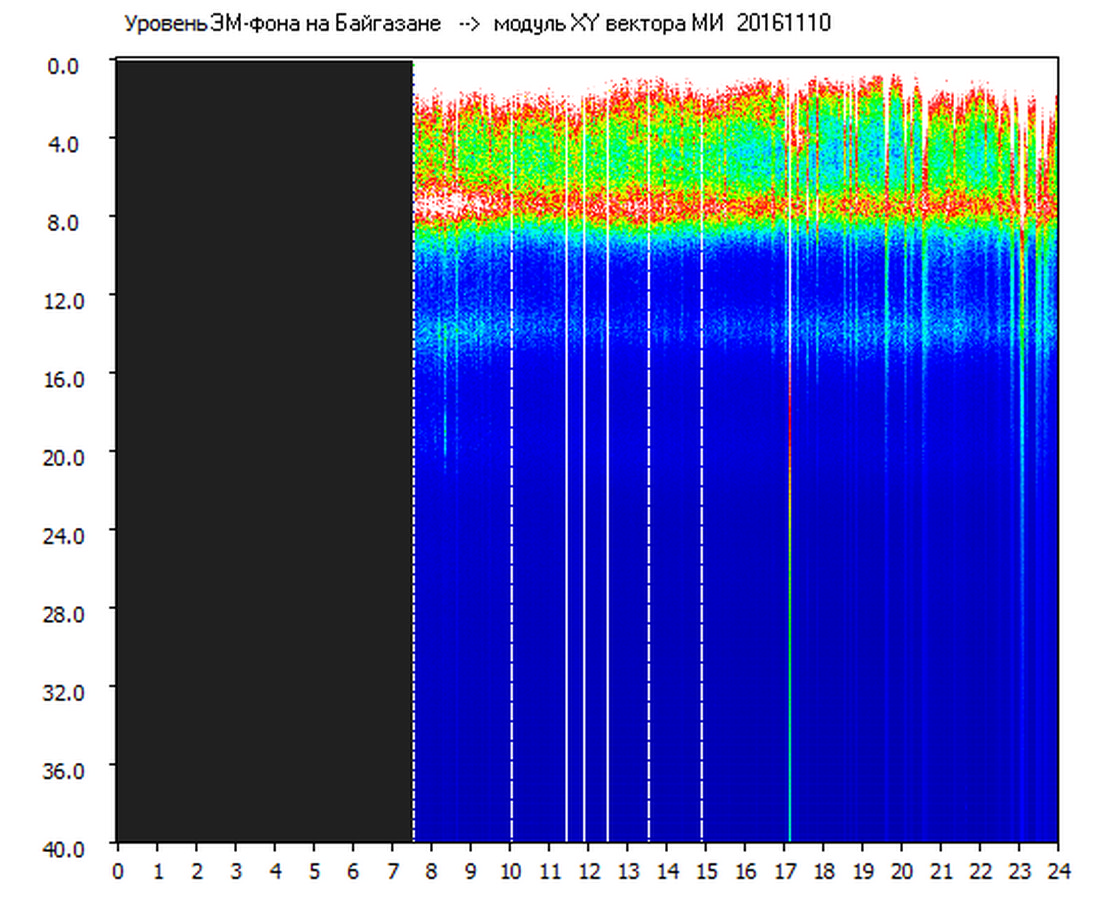The height and width of the screenshot is (900, 1096).
Task: Click the x-axis label 8
Action: click(x=431, y=871)
